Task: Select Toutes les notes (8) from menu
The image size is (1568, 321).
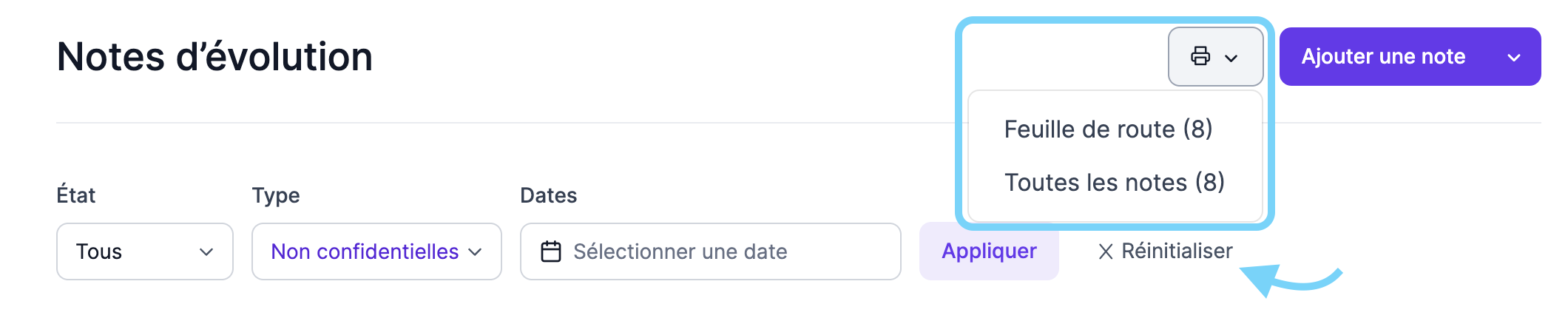Action: point(1114,182)
